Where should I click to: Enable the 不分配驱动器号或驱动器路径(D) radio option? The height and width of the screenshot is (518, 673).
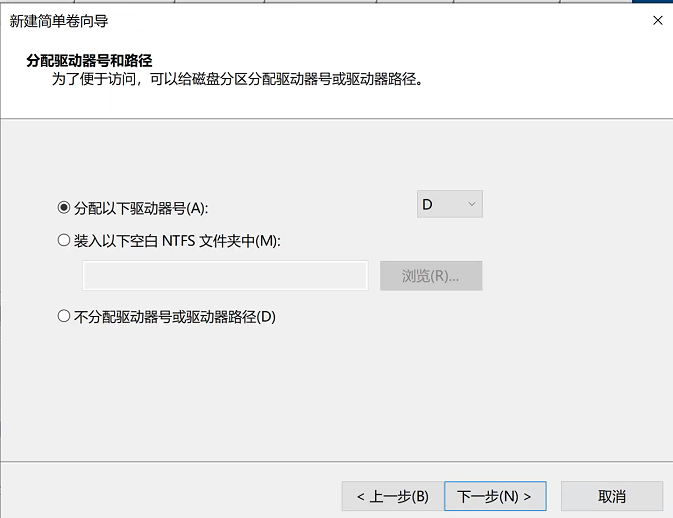click(x=65, y=317)
